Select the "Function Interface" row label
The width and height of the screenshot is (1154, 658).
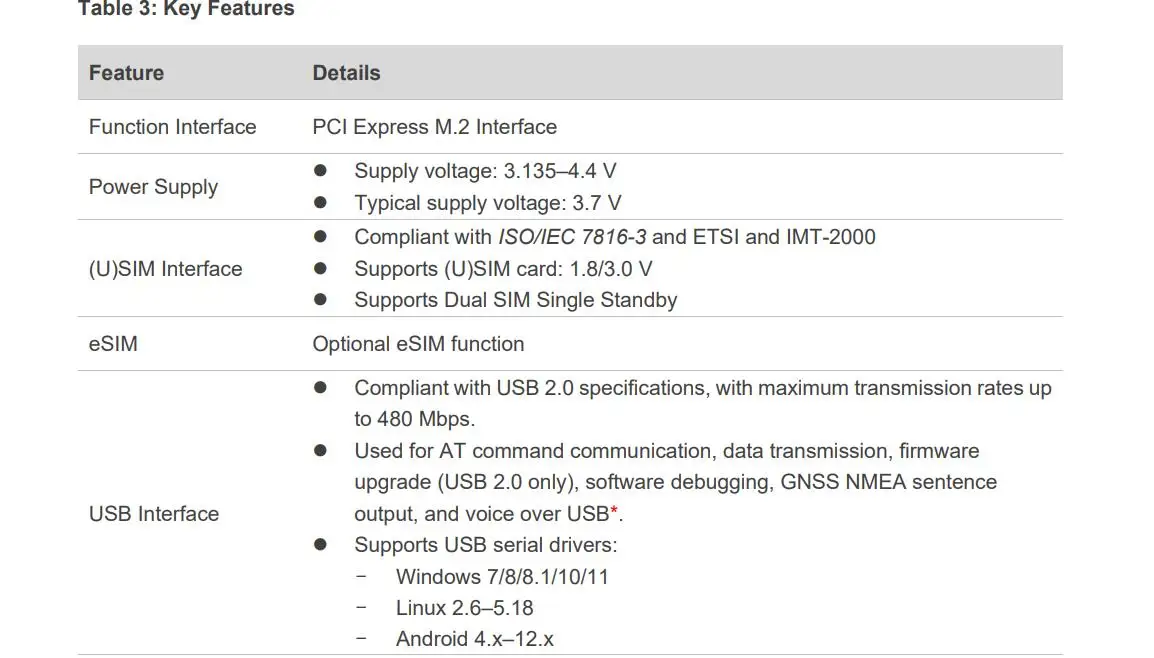pyautogui.click(x=172, y=127)
